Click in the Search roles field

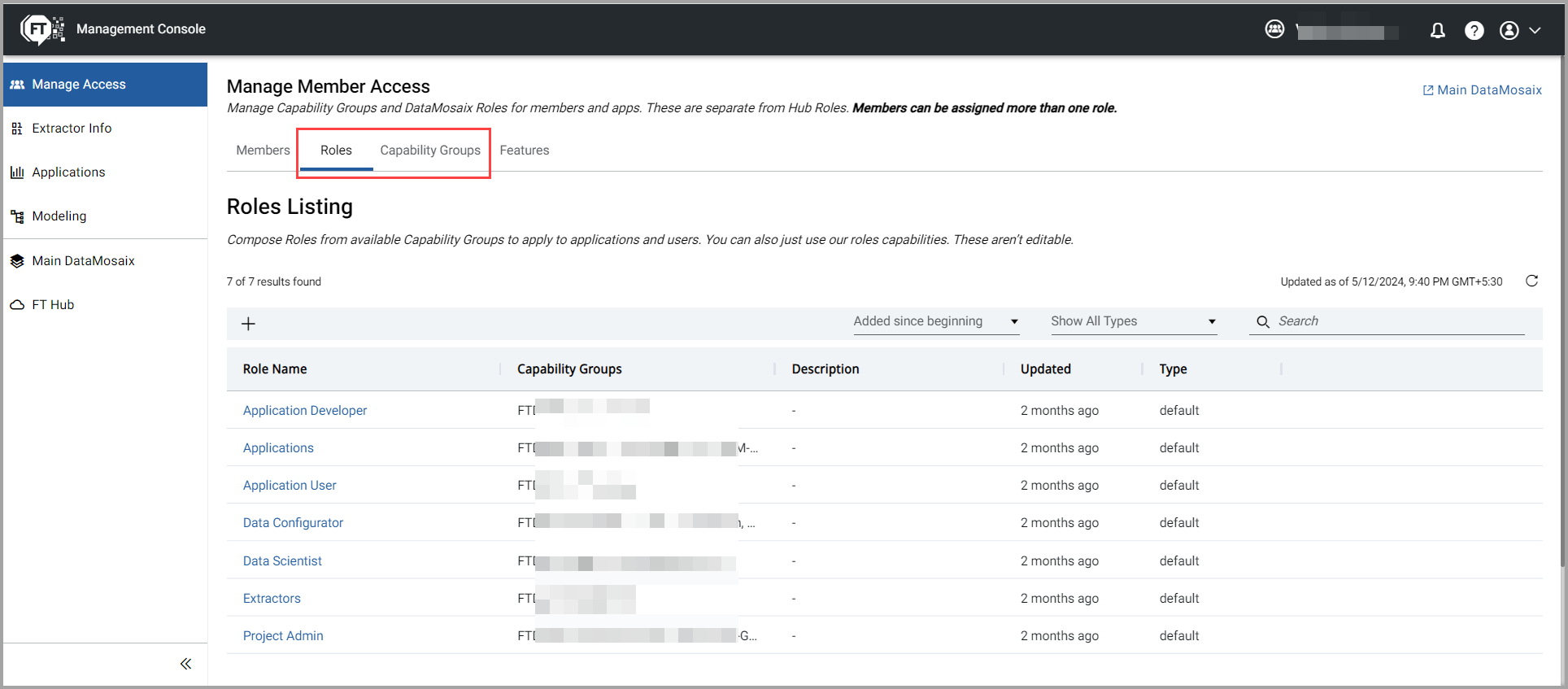coord(1399,321)
